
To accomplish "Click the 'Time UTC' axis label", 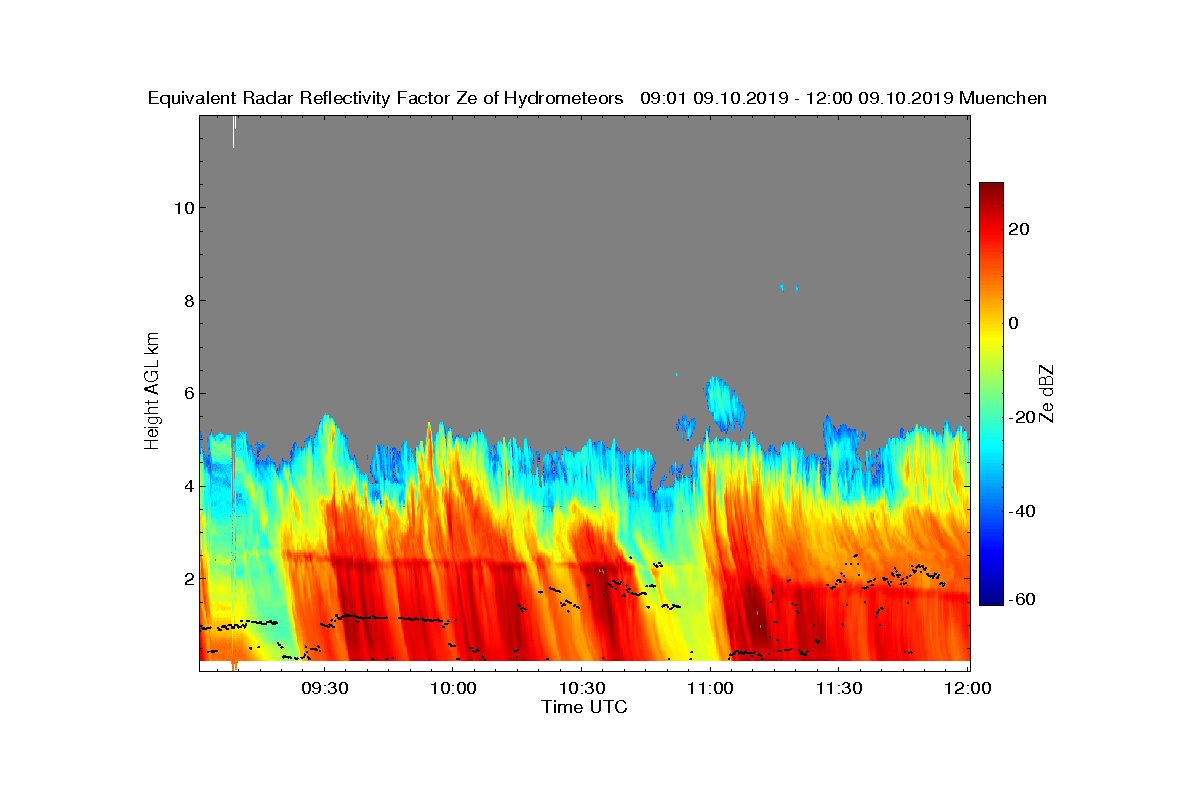I will pos(585,707).
